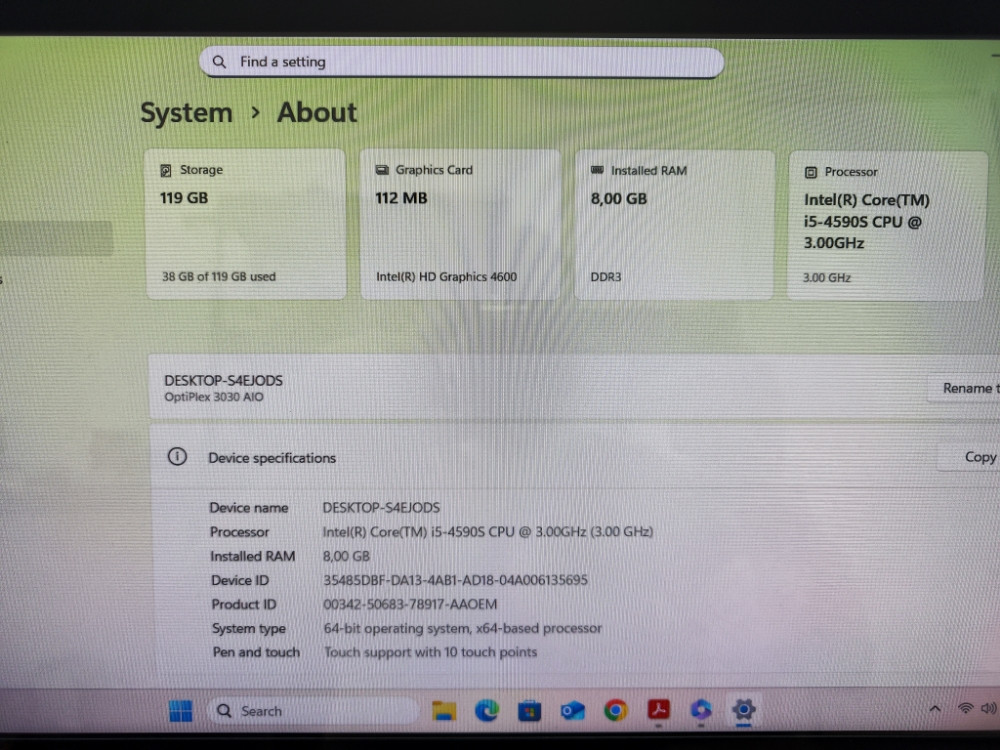Viewport: 1000px width, 750px height.
Task: Copy device specifications
Action: click(969, 457)
